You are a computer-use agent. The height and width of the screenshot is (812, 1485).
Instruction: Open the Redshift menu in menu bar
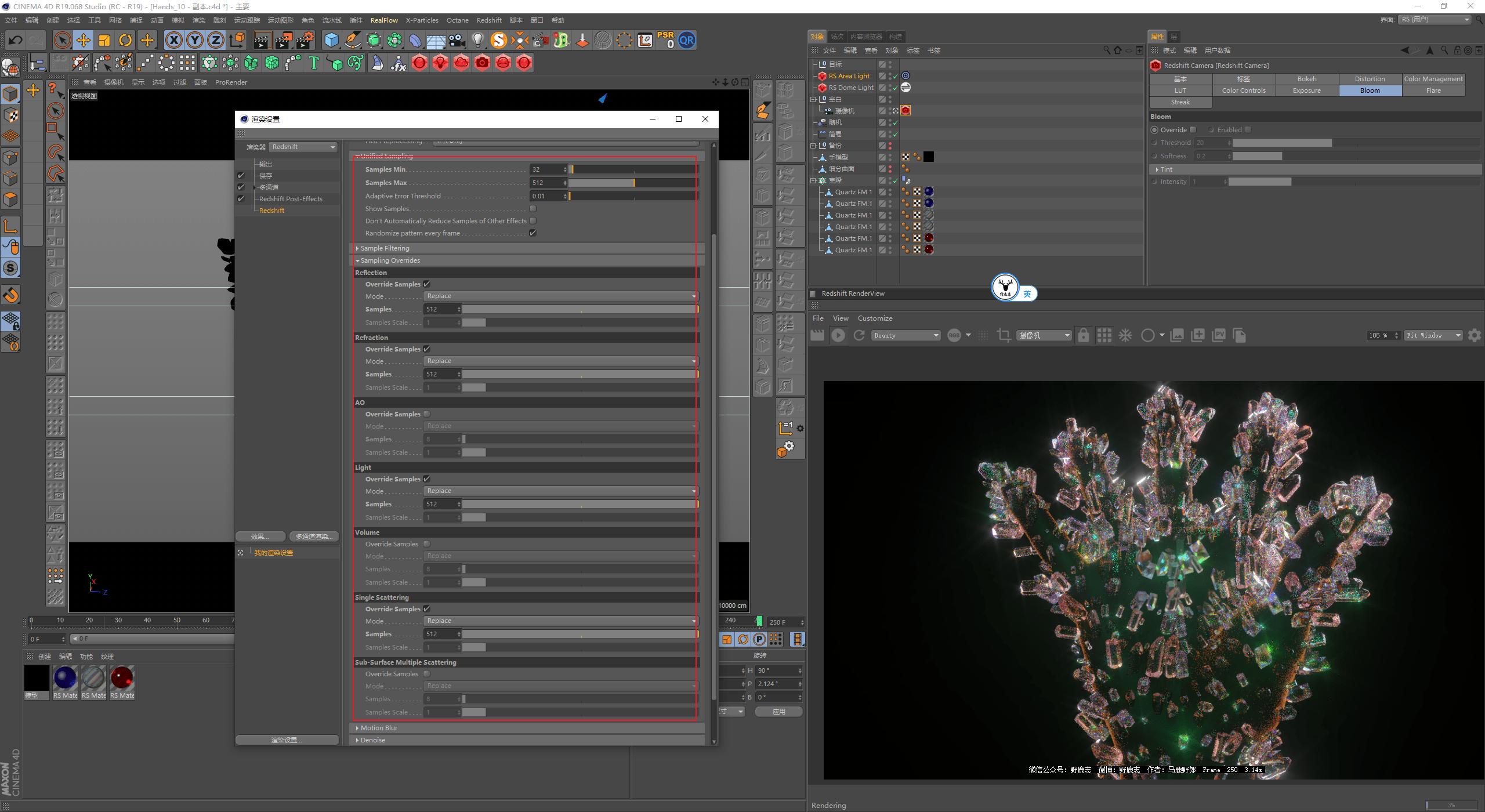point(488,20)
